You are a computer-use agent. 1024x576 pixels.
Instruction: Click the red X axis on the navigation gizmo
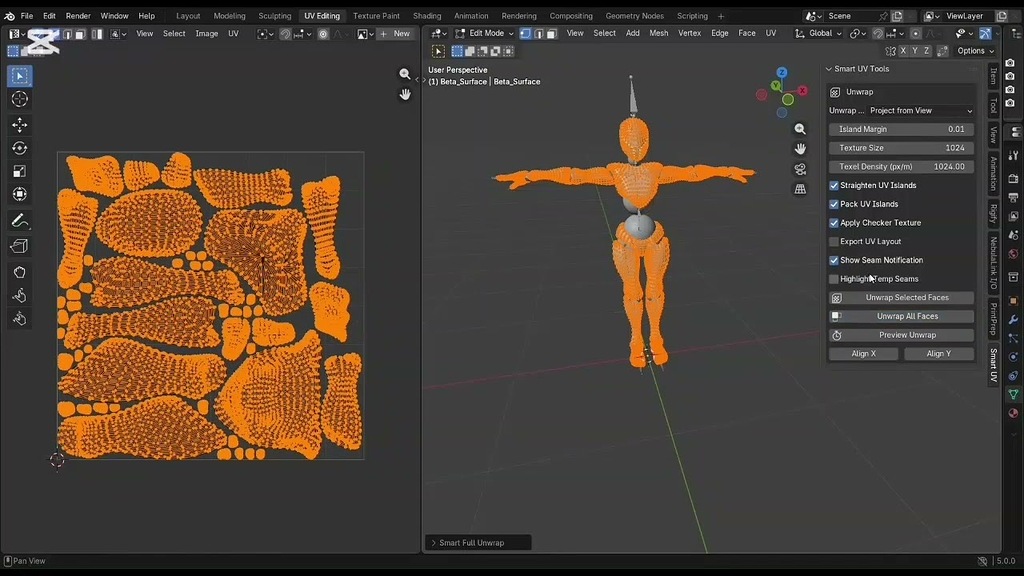[x=803, y=91]
